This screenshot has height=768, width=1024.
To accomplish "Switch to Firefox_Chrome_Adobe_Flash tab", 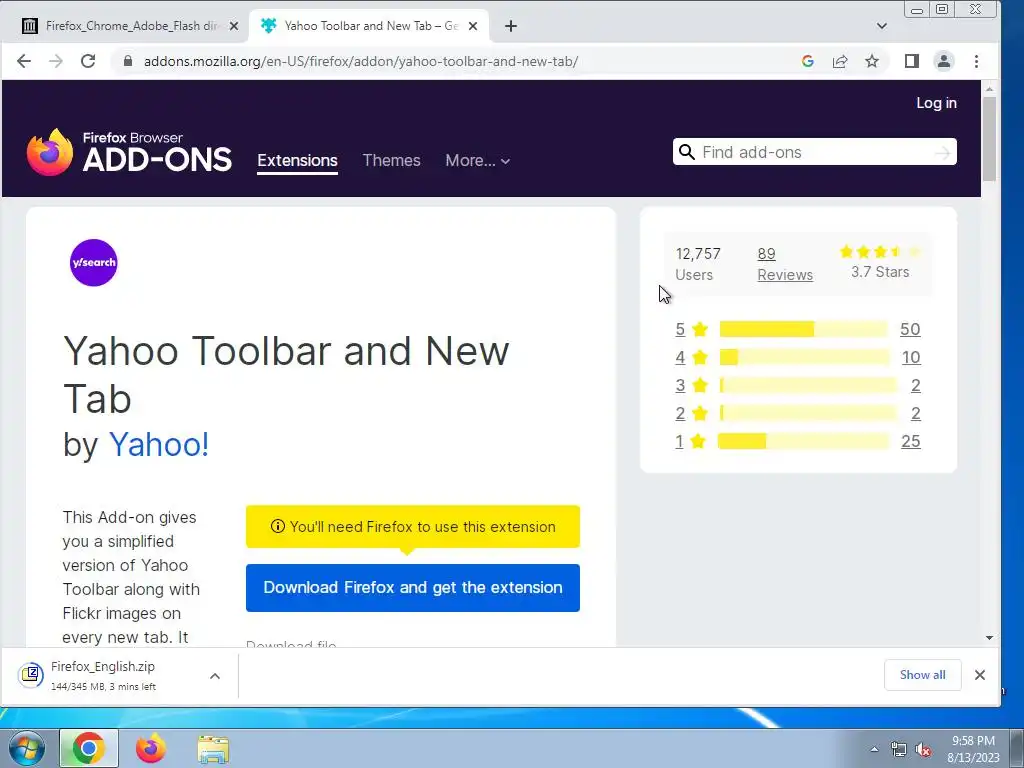I will coord(131,26).
